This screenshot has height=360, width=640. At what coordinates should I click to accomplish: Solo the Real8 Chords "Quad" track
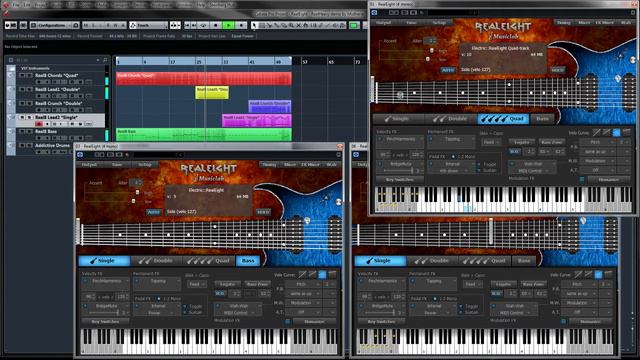click(29, 76)
